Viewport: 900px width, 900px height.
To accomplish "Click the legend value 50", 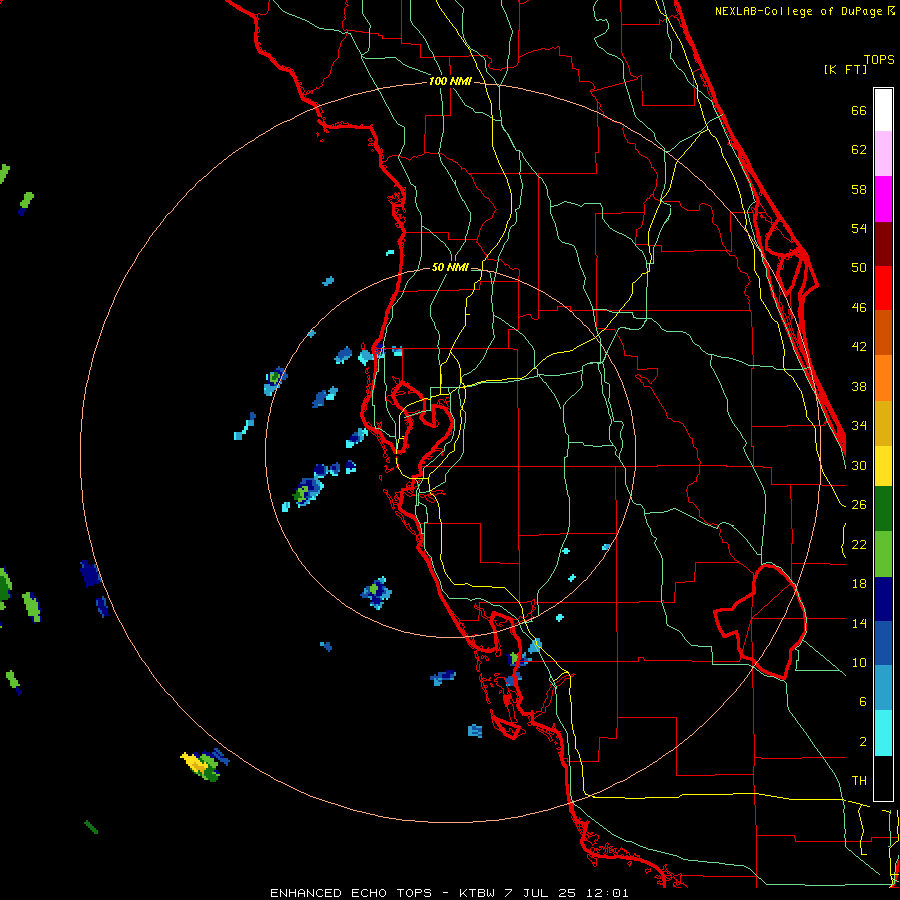I will pyautogui.click(x=859, y=268).
